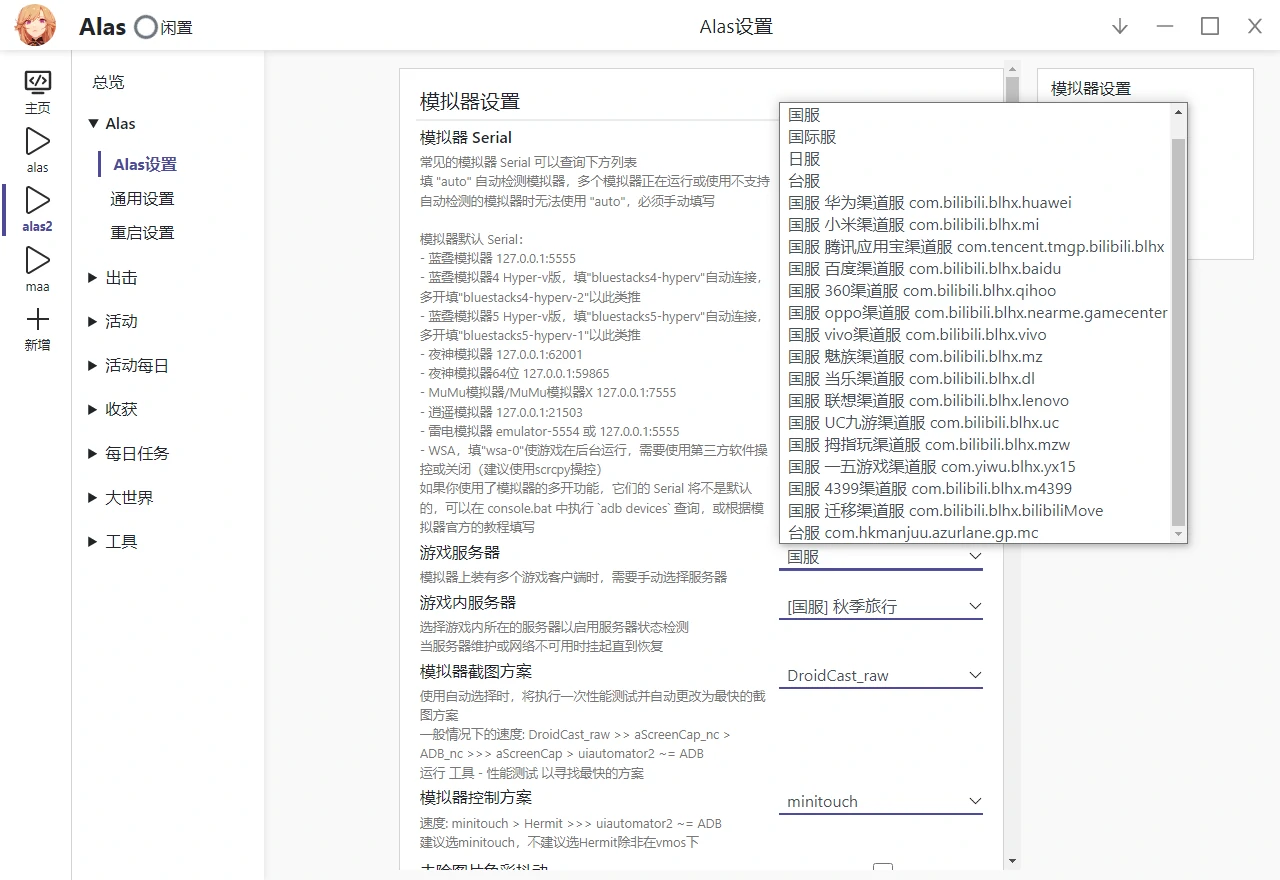Click the avatar logo in title bar
This screenshot has height=880, width=1280.
36,26
